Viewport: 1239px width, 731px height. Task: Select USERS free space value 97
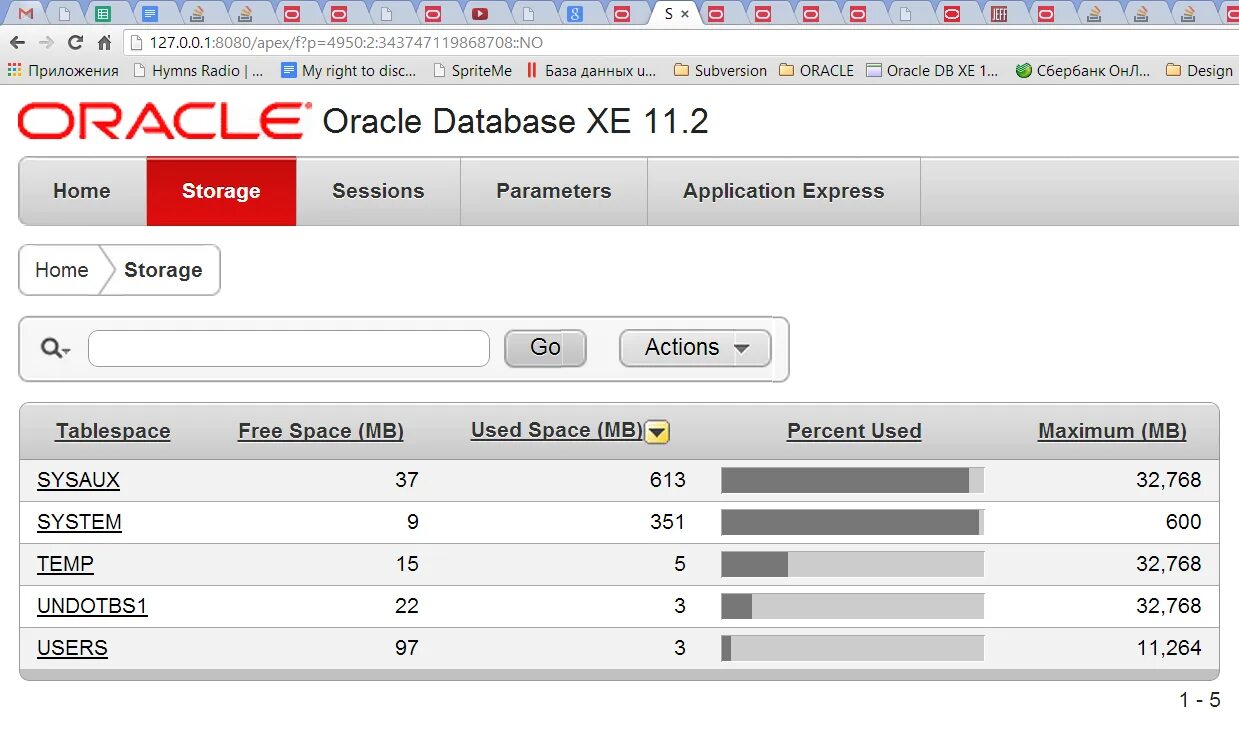click(406, 648)
